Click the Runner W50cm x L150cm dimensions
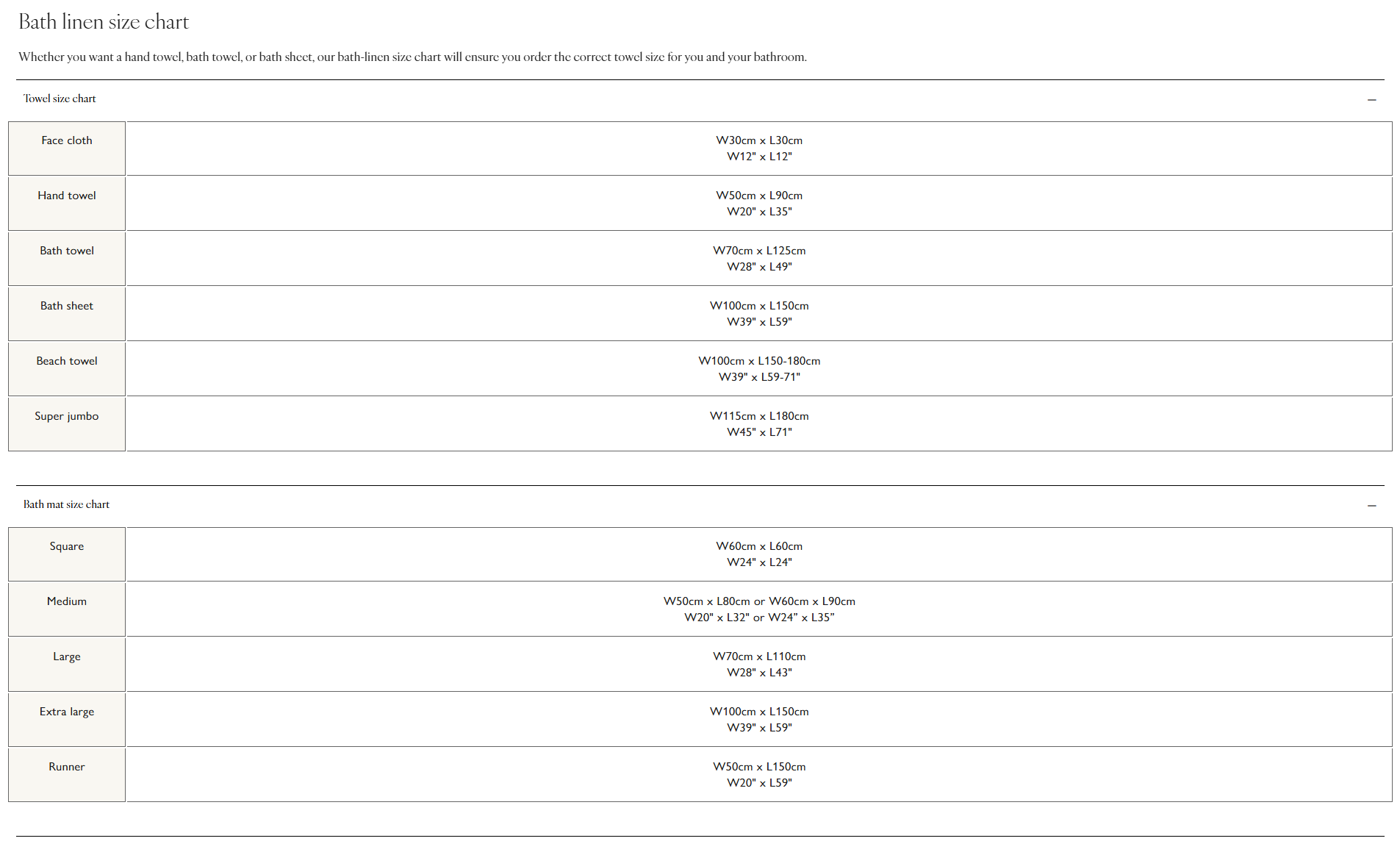The width and height of the screenshot is (1400, 855). (759, 767)
